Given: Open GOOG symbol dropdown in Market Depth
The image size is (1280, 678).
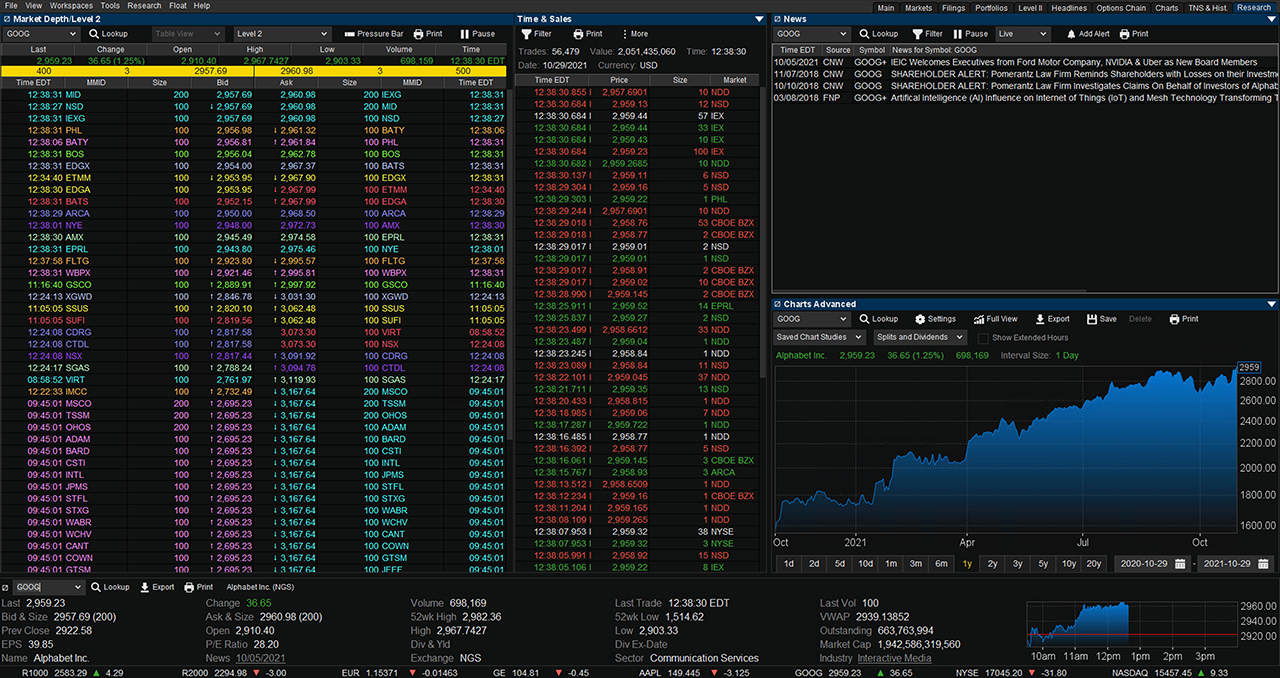Looking at the screenshot, I should click(40, 33).
